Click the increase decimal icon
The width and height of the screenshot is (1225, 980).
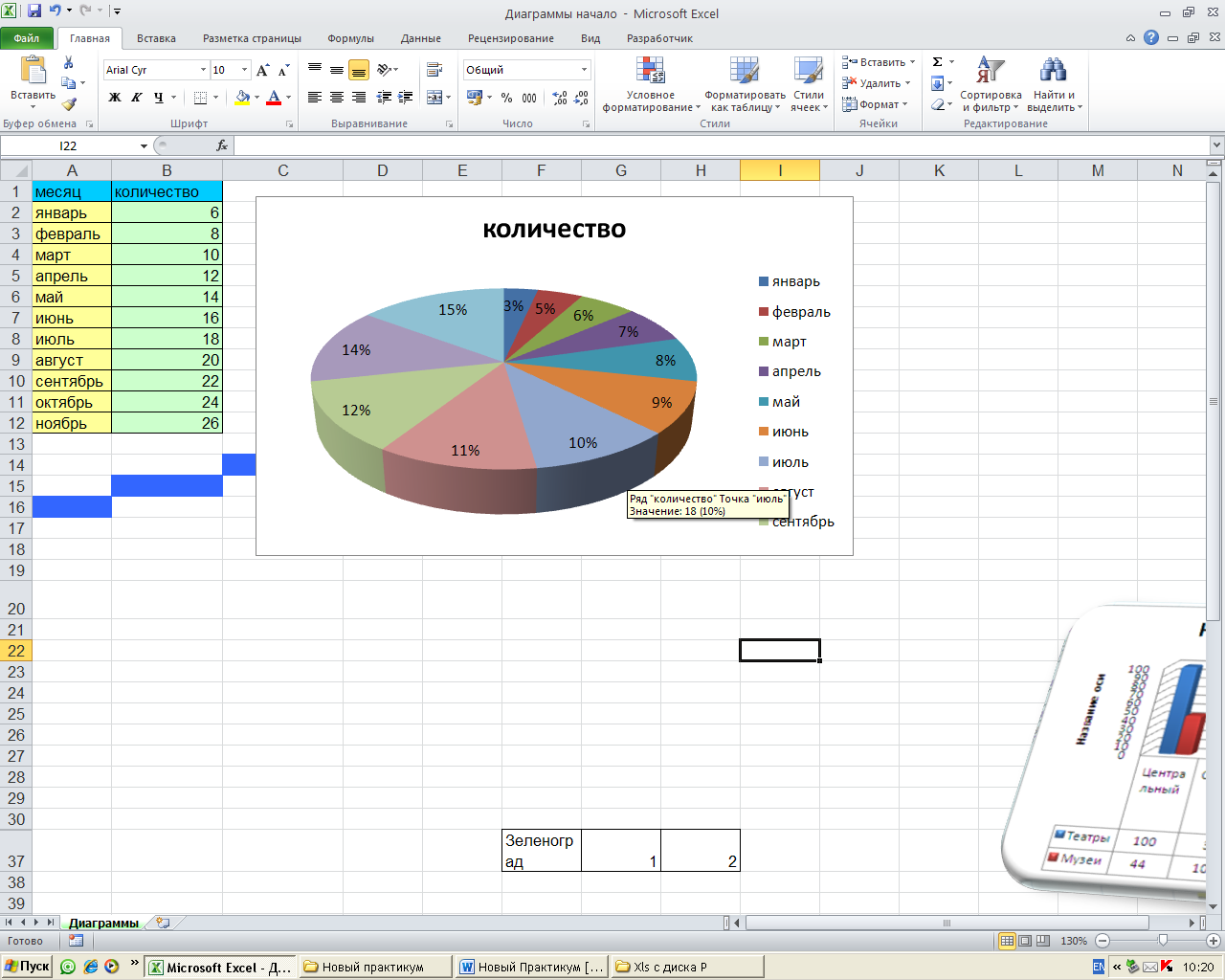560,98
